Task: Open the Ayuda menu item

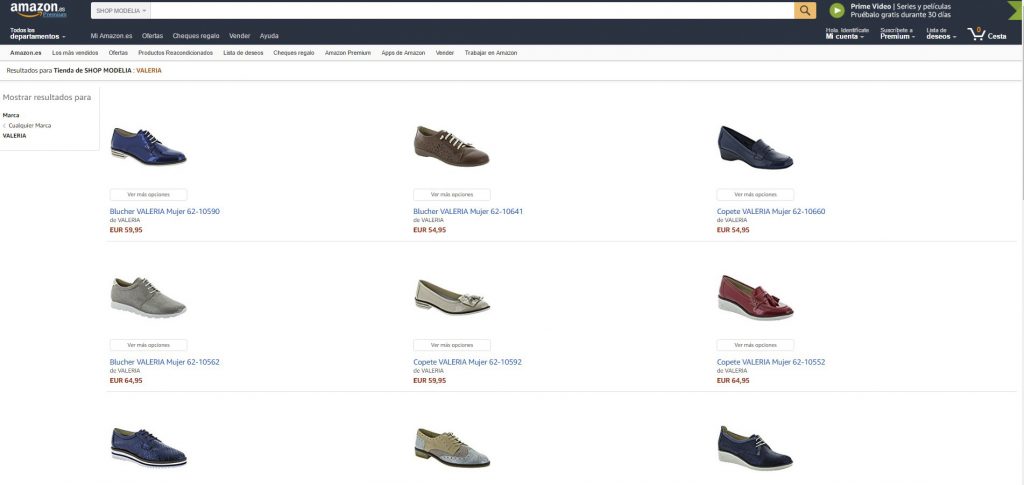Action: tap(269, 36)
